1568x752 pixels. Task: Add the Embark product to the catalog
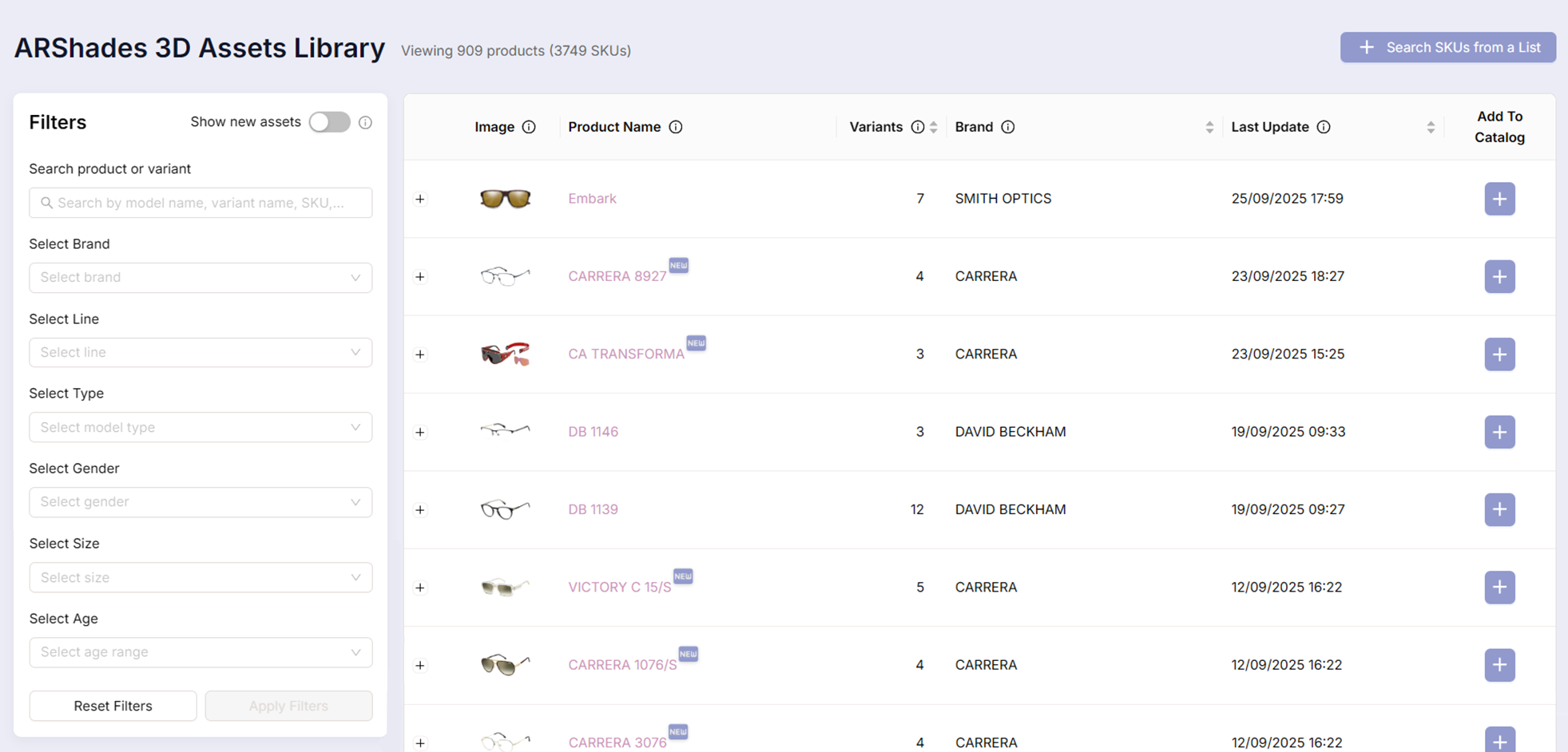1499,199
